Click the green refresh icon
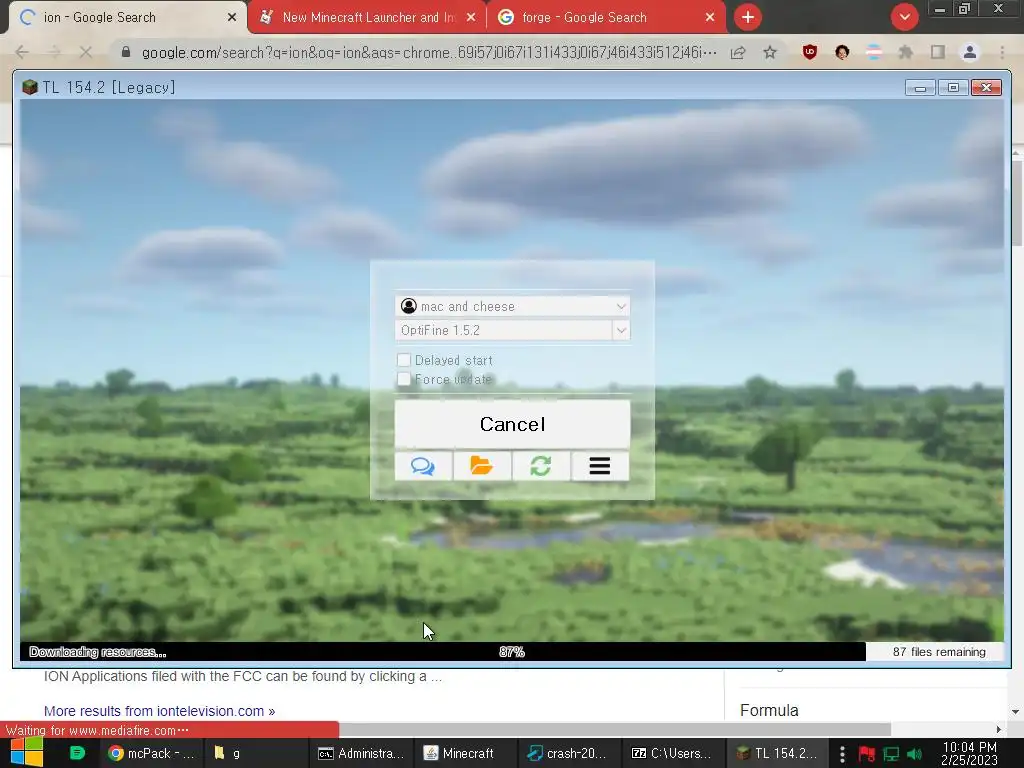The image size is (1024, 768). (x=541, y=466)
